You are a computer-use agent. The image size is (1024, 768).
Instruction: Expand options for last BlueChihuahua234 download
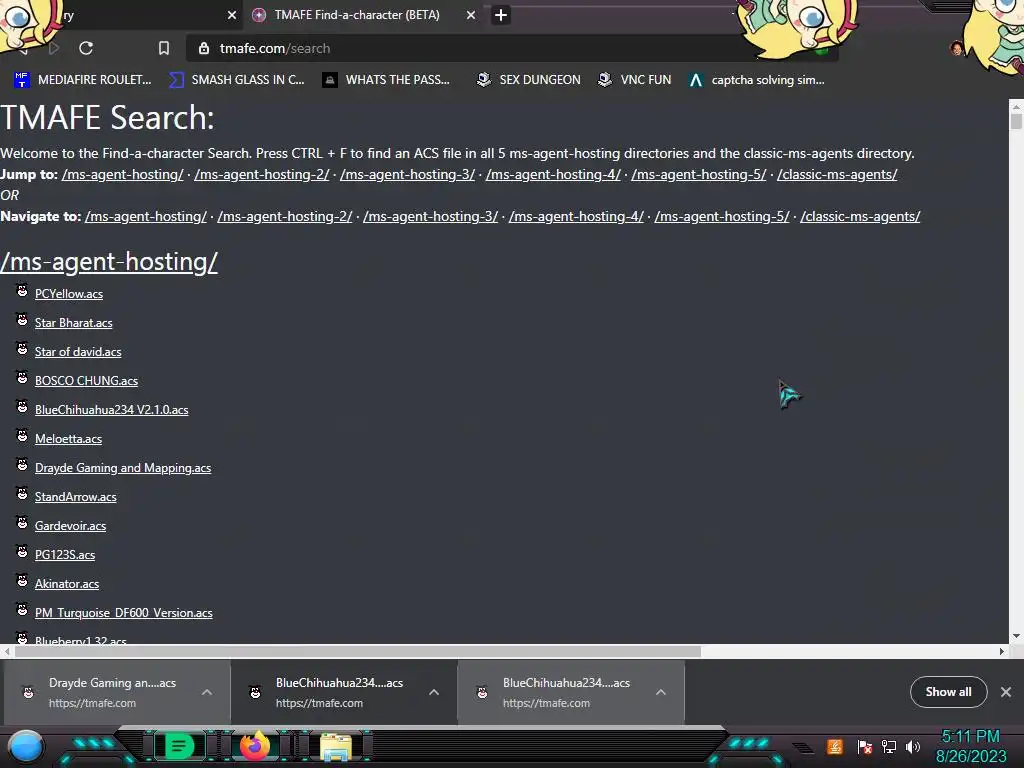[x=661, y=692]
